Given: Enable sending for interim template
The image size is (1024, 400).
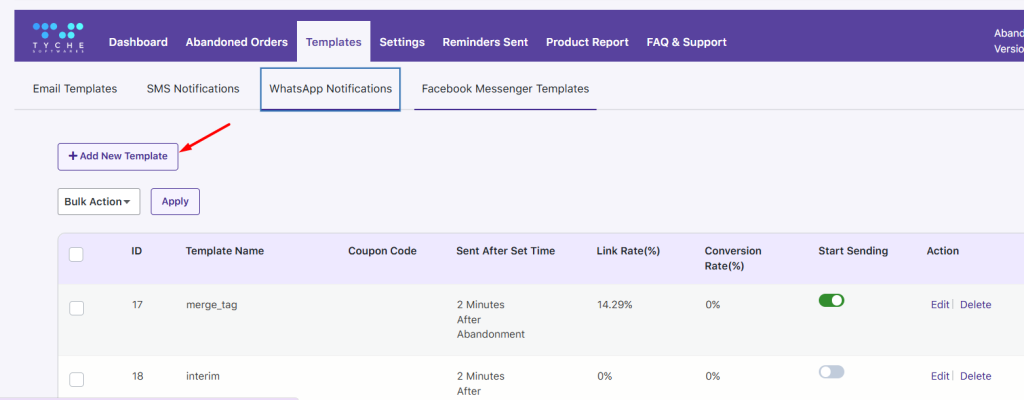Looking at the screenshot, I should point(831,372).
